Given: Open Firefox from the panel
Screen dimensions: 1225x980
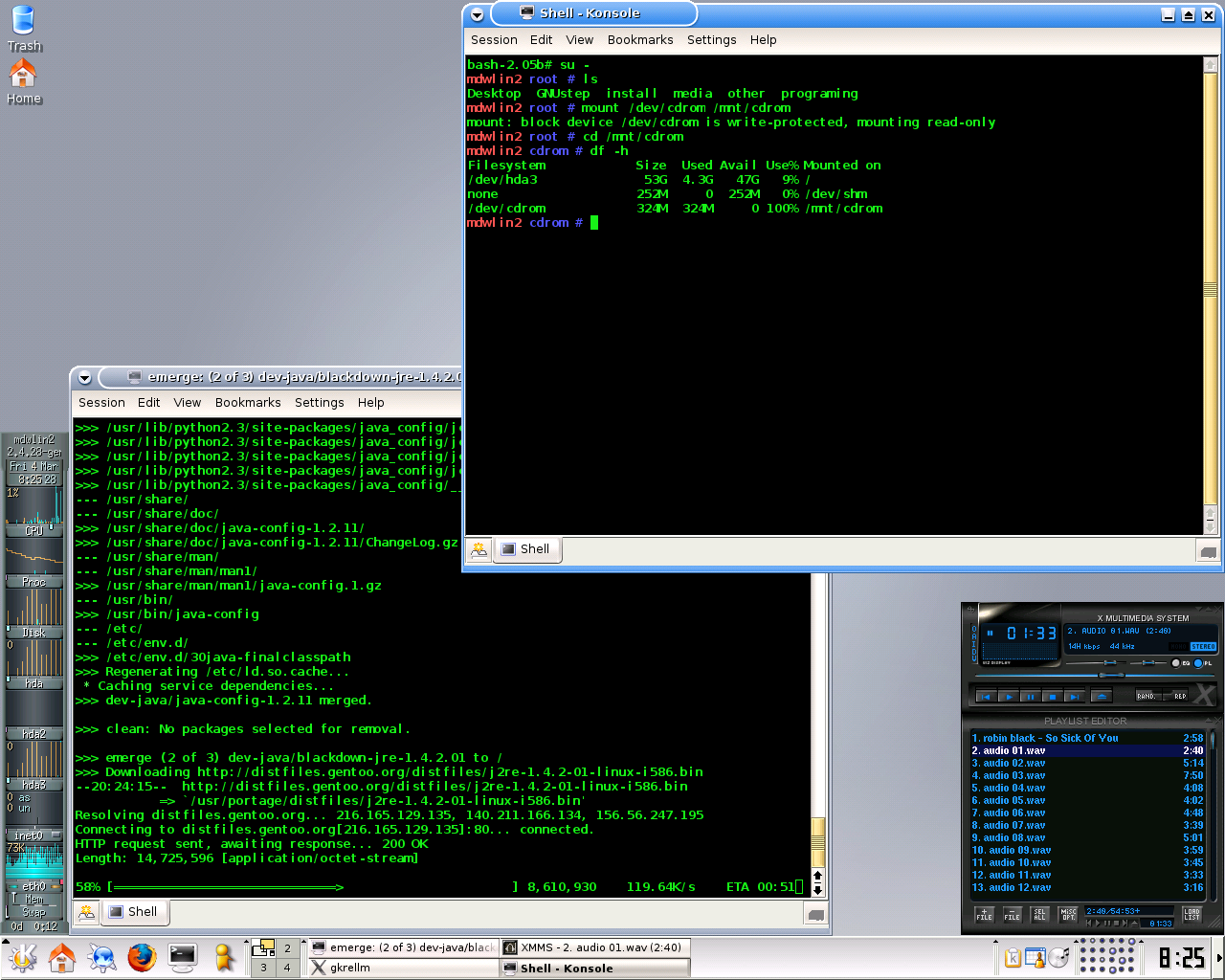Looking at the screenshot, I should point(142,957).
